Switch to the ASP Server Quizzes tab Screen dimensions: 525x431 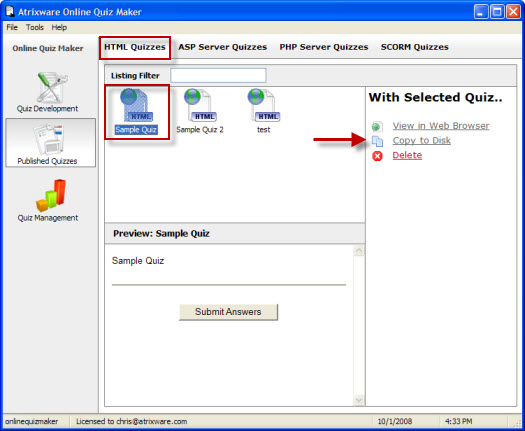(223, 47)
